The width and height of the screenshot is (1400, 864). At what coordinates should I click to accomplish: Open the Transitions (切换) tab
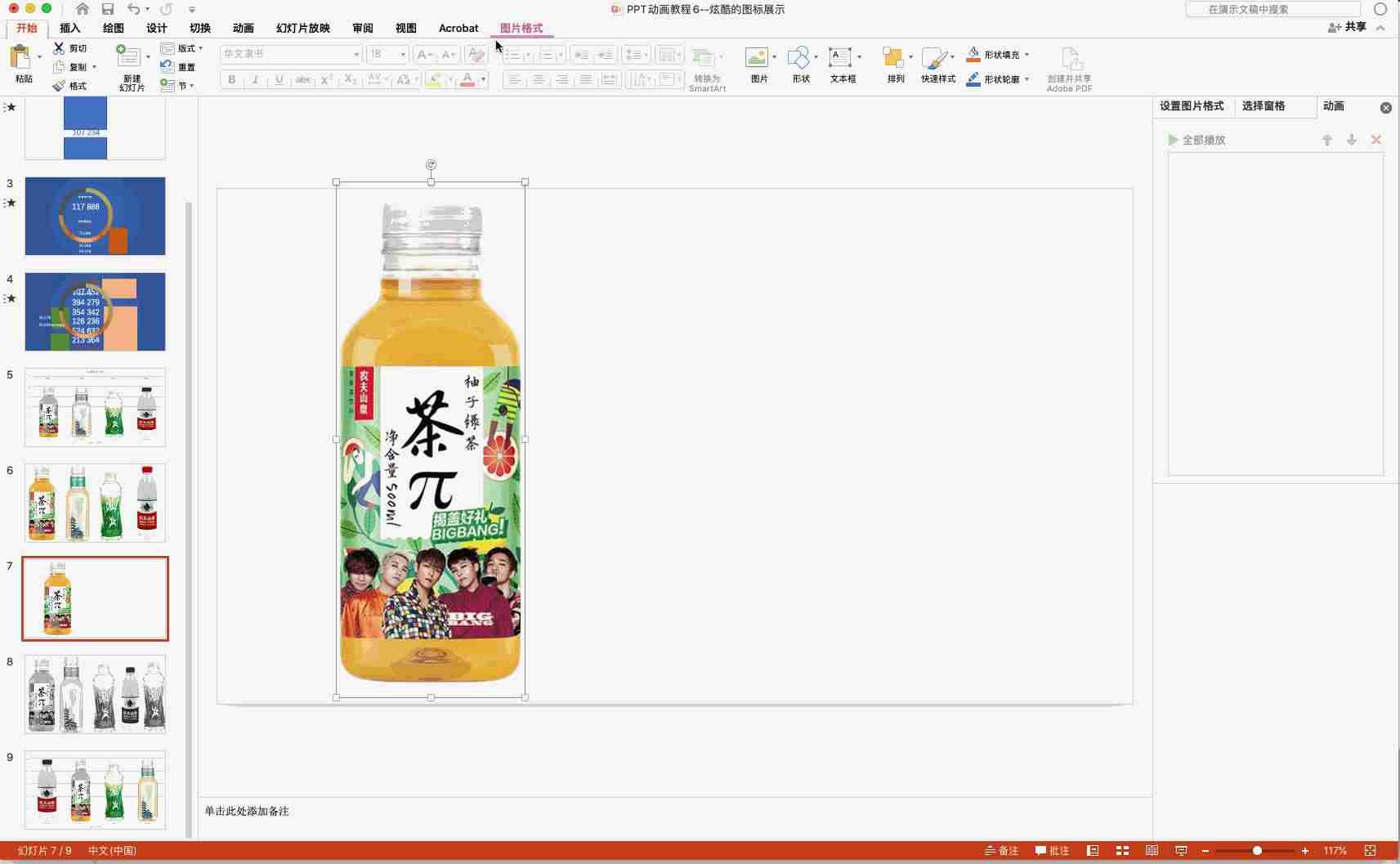coord(200,28)
